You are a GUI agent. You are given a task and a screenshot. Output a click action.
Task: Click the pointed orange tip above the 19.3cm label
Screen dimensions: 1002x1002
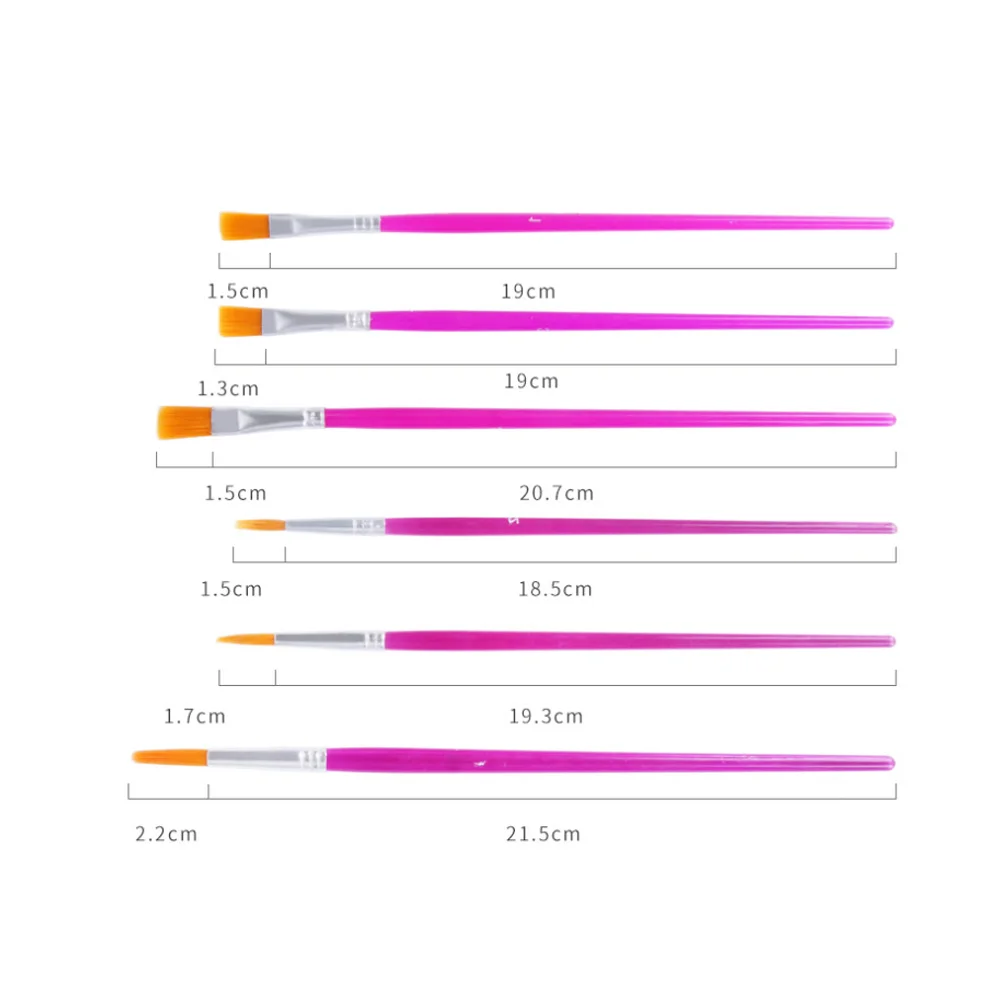point(247,638)
